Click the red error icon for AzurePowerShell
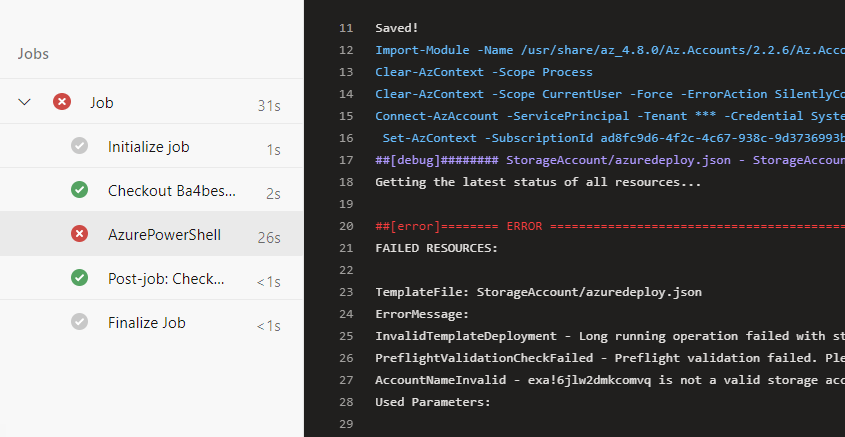The width and height of the screenshot is (845, 437). click(79, 233)
